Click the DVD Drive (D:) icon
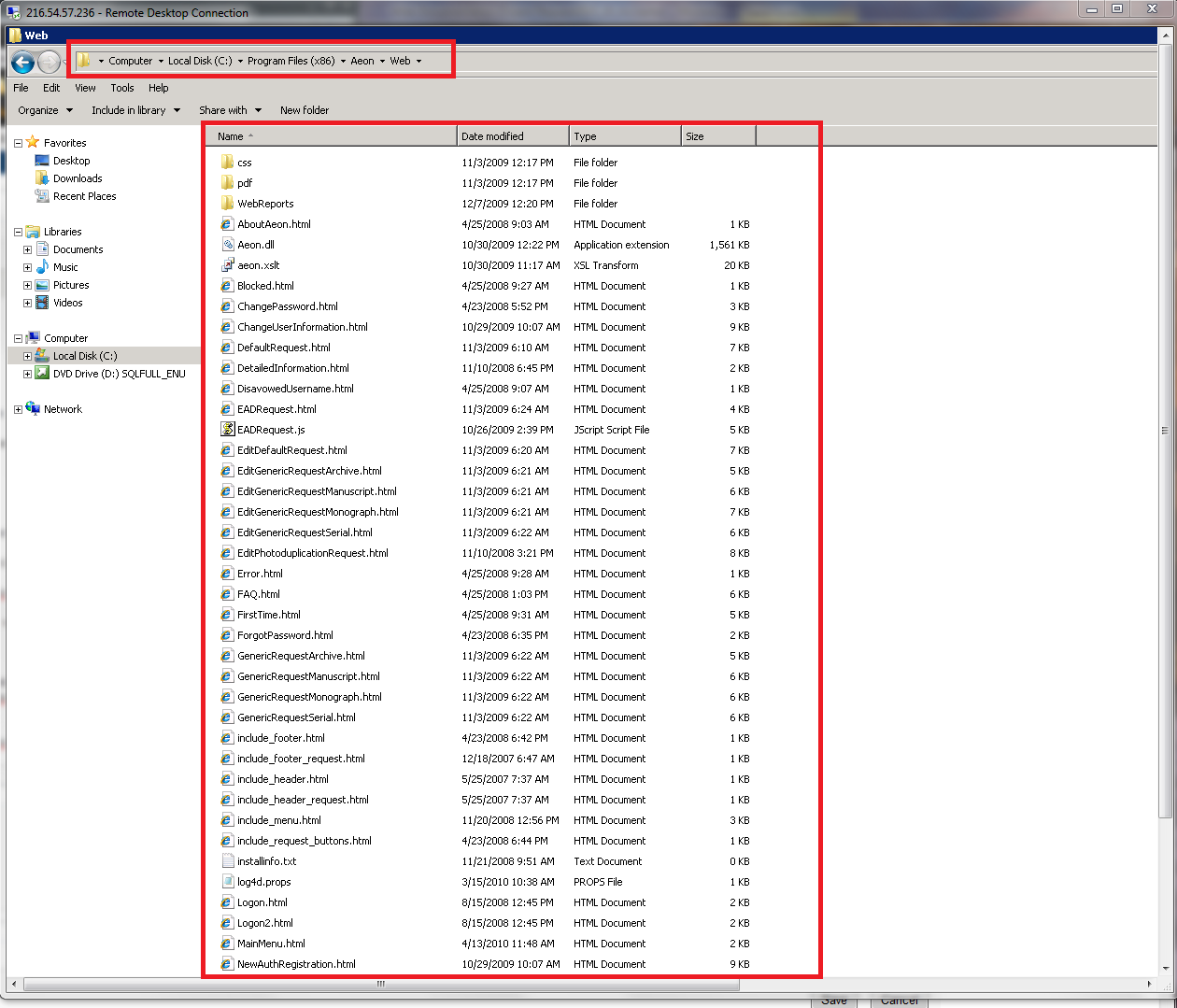 [x=42, y=374]
